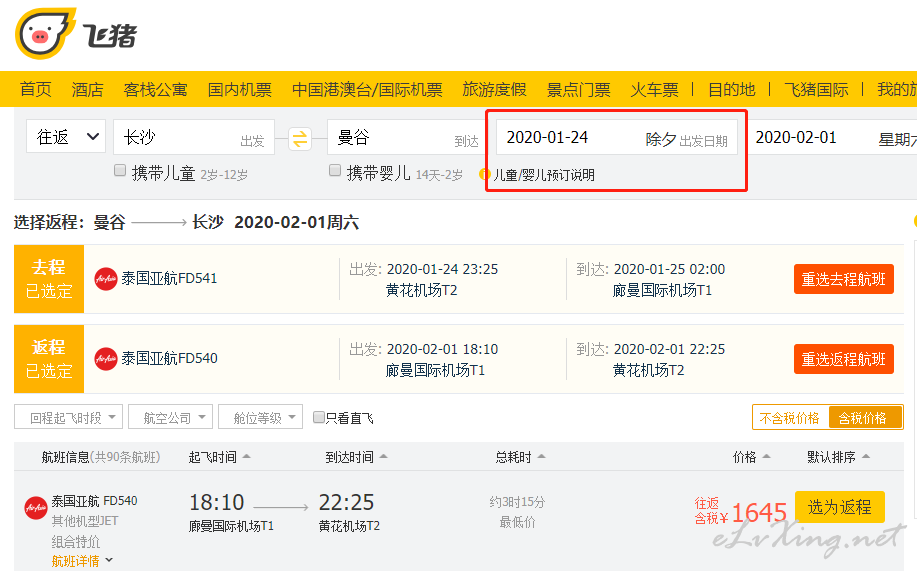Enable the 只看直飞 checkbox
Image resolution: width=917 pixels, height=571 pixels.
click(319, 417)
